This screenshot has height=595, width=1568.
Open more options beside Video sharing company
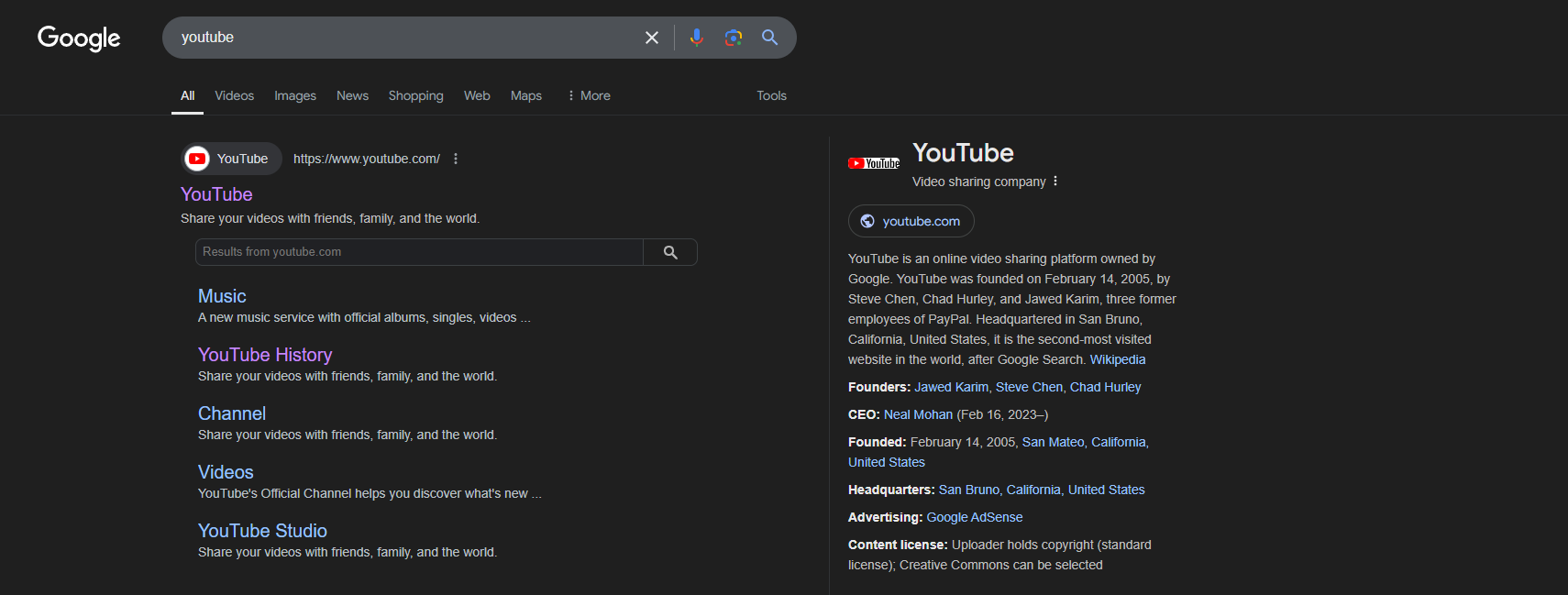[1055, 182]
